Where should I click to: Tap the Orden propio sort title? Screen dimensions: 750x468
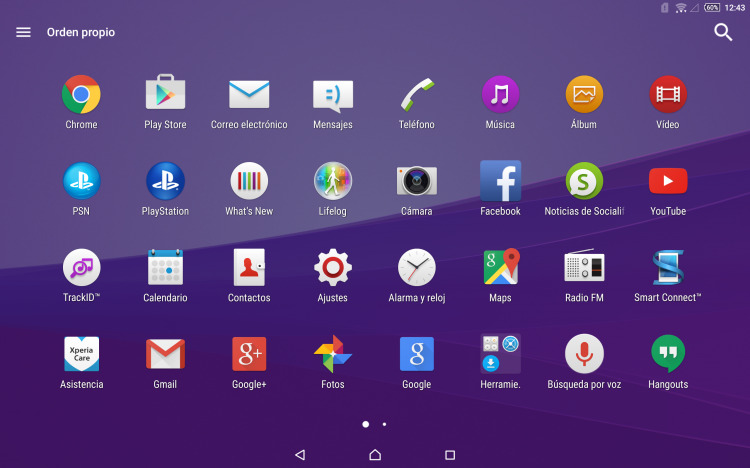(x=81, y=32)
